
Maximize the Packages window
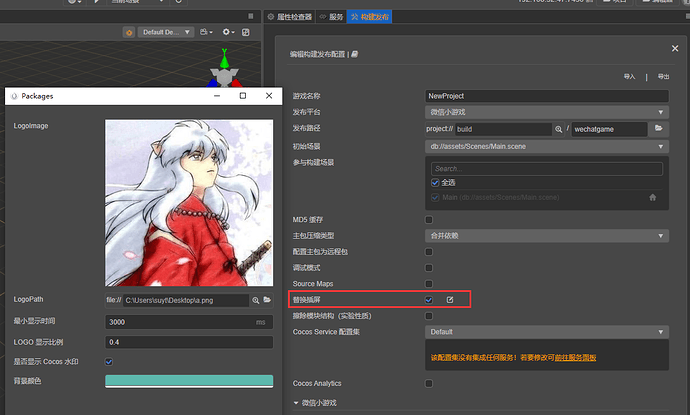coord(242,95)
